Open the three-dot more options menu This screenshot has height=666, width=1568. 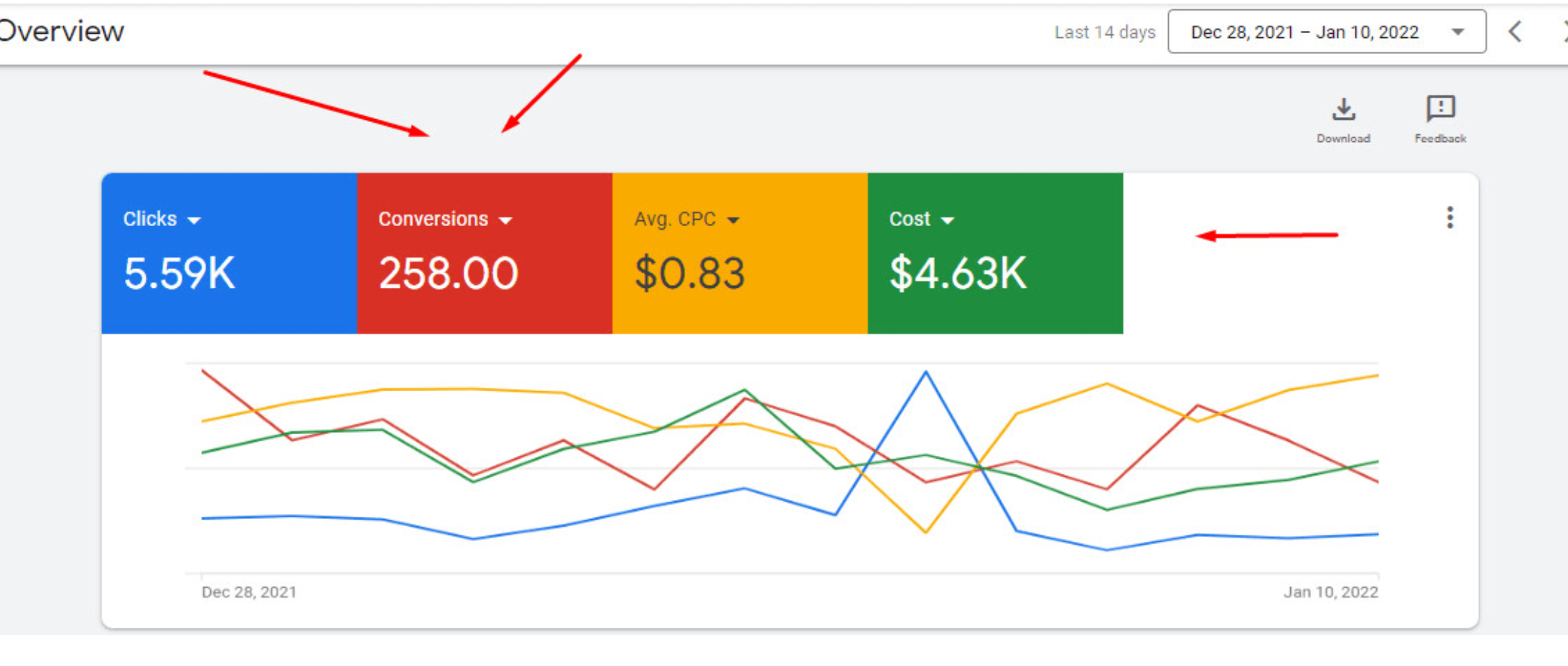(1450, 217)
